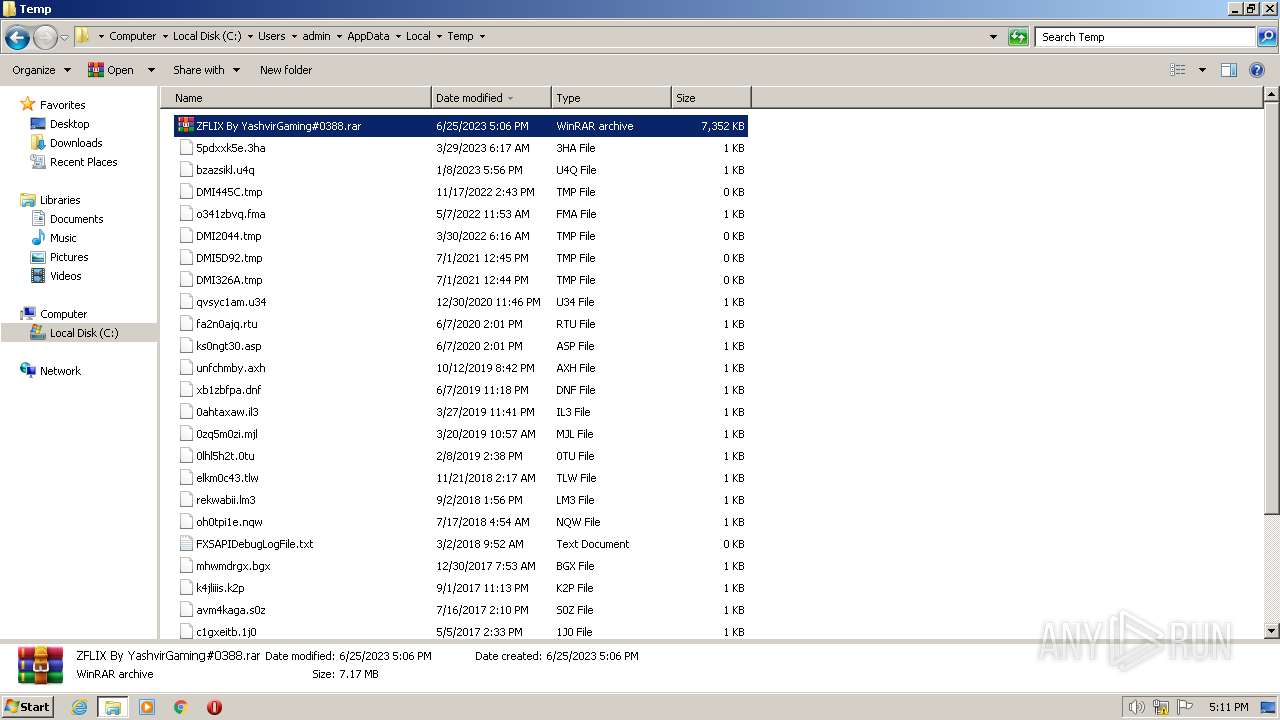Click the red Opera taskbar icon
This screenshot has width=1280, height=720.
214,707
